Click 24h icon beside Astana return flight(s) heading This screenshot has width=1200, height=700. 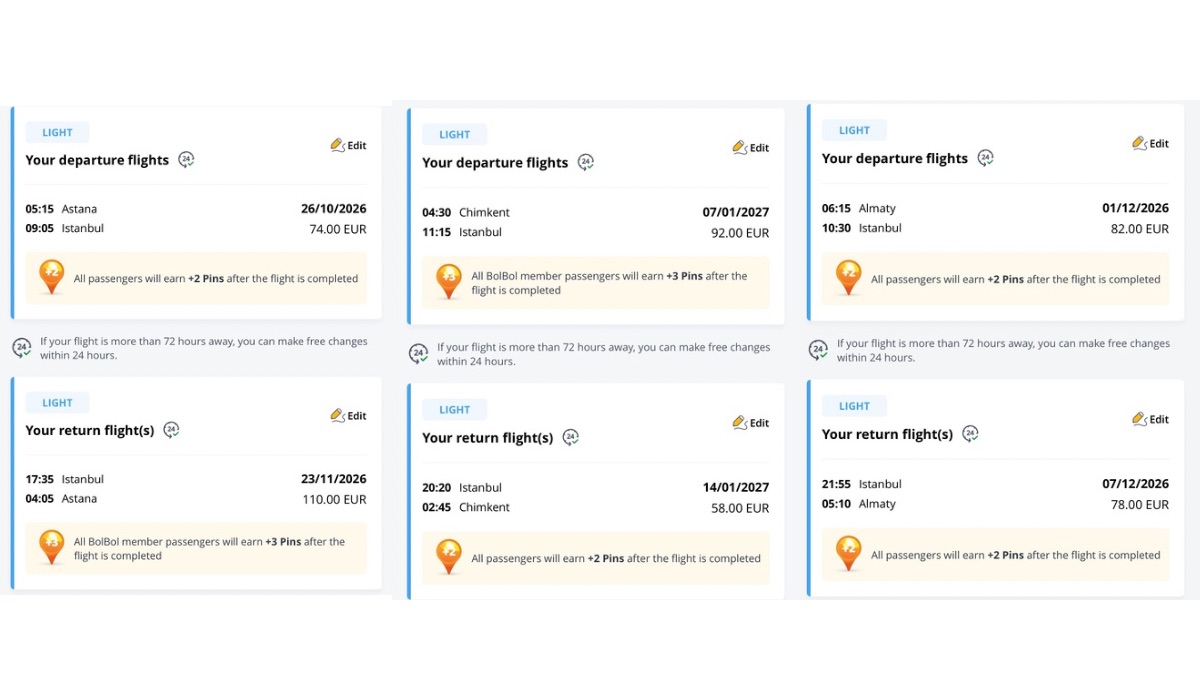point(172,430)
